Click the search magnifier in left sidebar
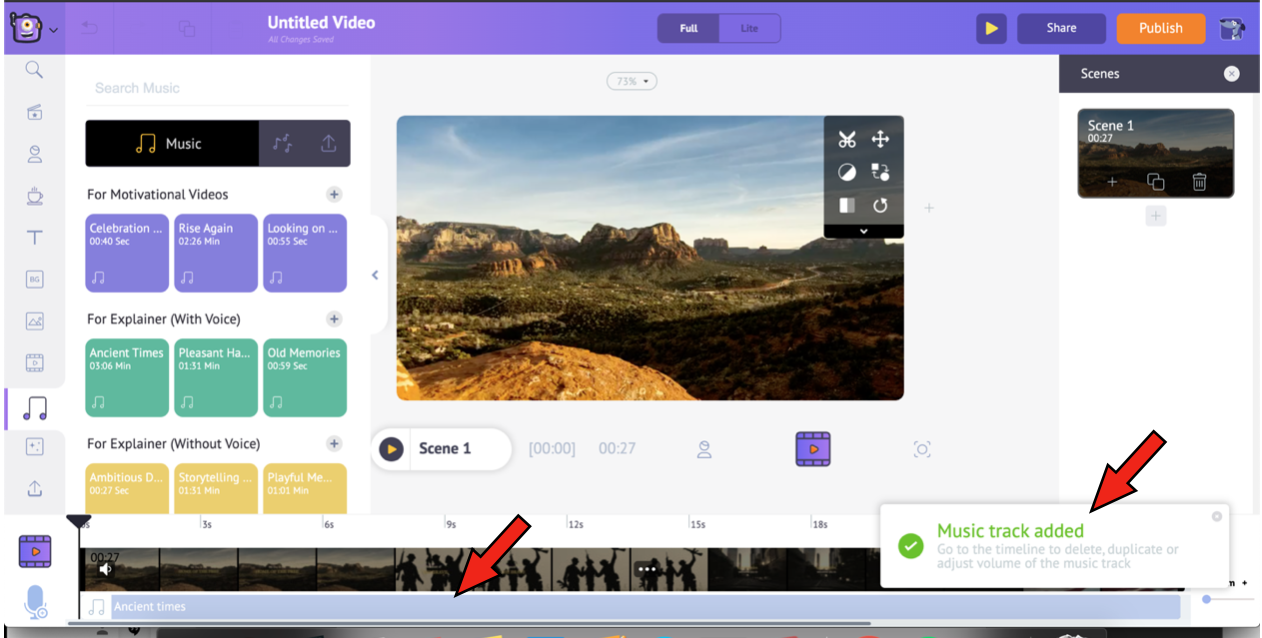Image resolution: width=1262 pixels, height=638 pixels. pyautogui.click(x=35, y=69)
